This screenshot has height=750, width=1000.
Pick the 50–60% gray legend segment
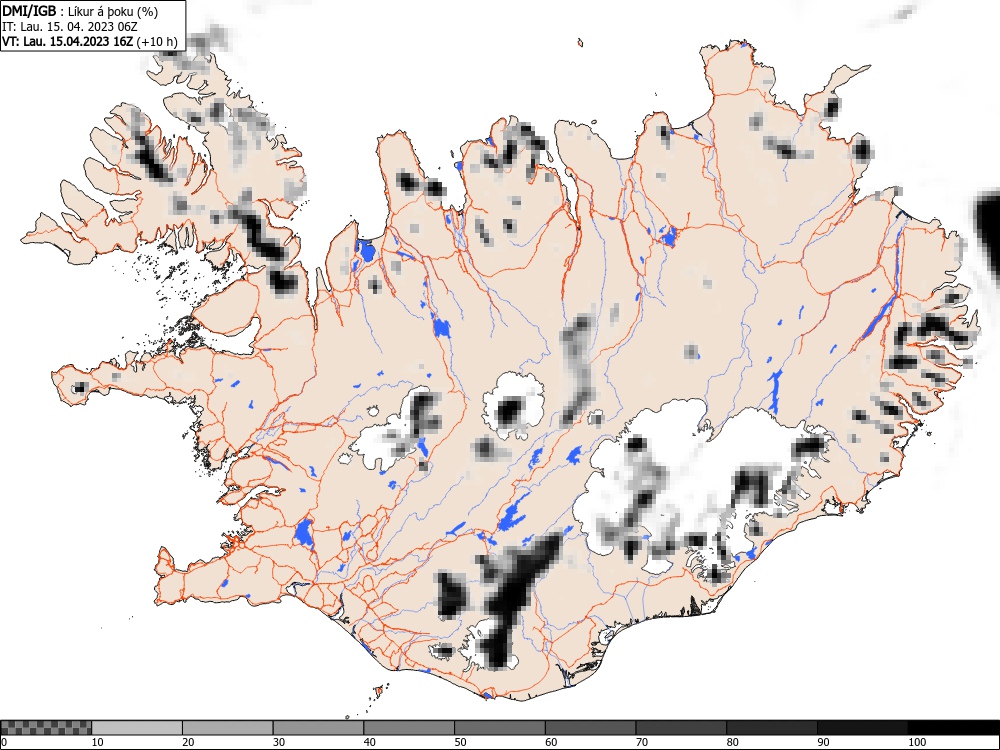500,728
